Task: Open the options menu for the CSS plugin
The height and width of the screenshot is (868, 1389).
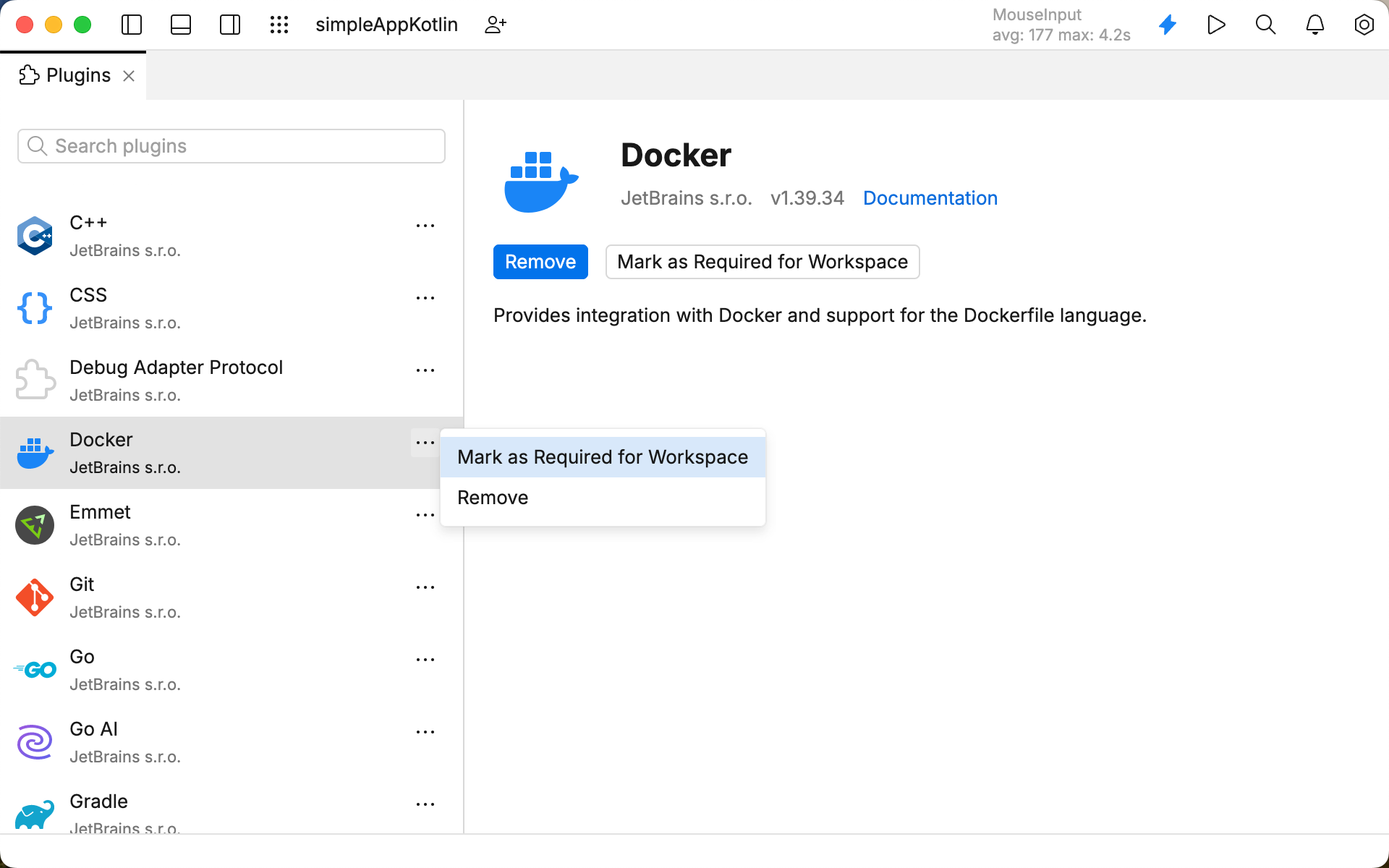Action: tap(425, 297)
